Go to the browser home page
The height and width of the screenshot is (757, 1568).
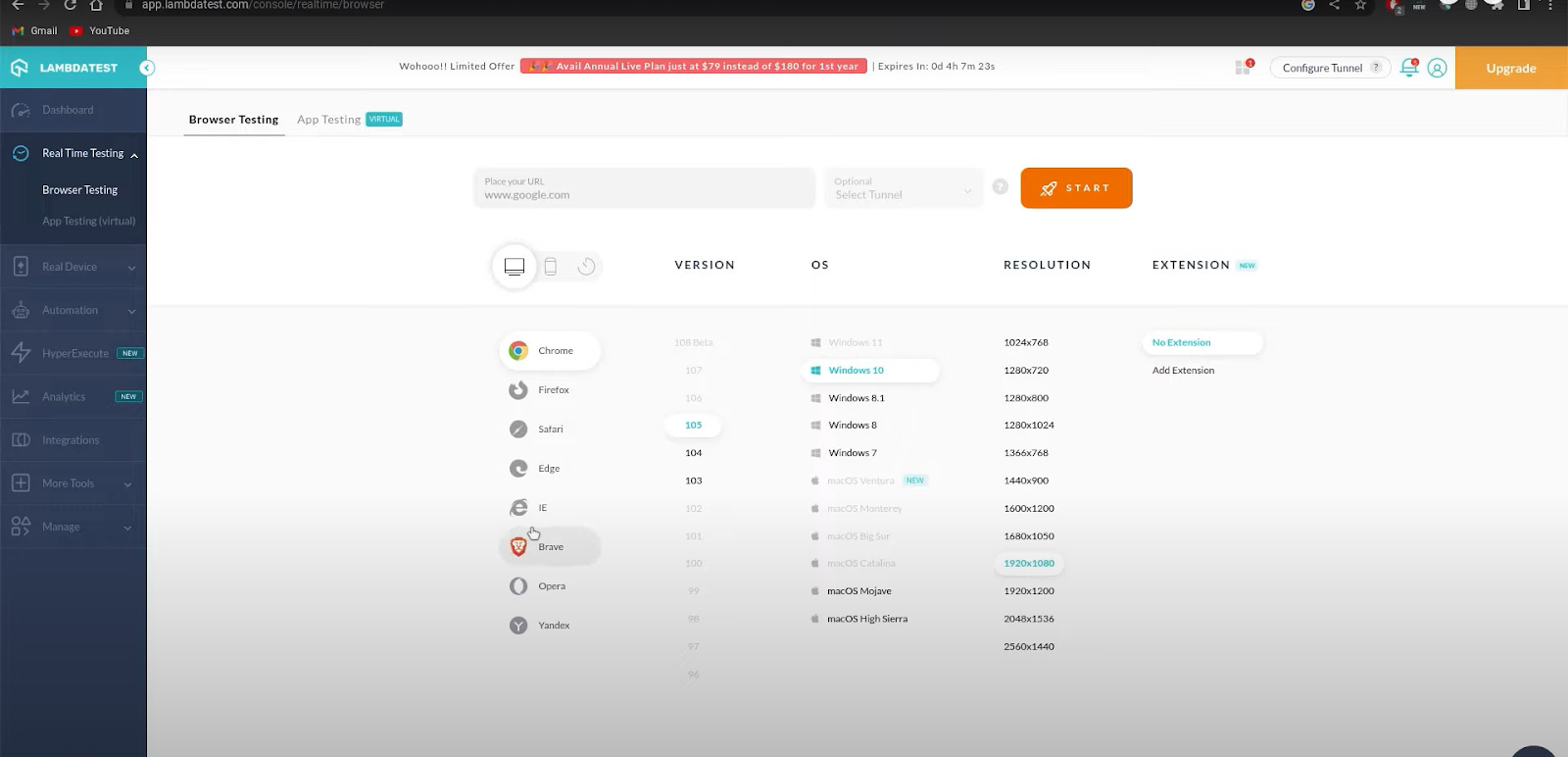[96, 5]
